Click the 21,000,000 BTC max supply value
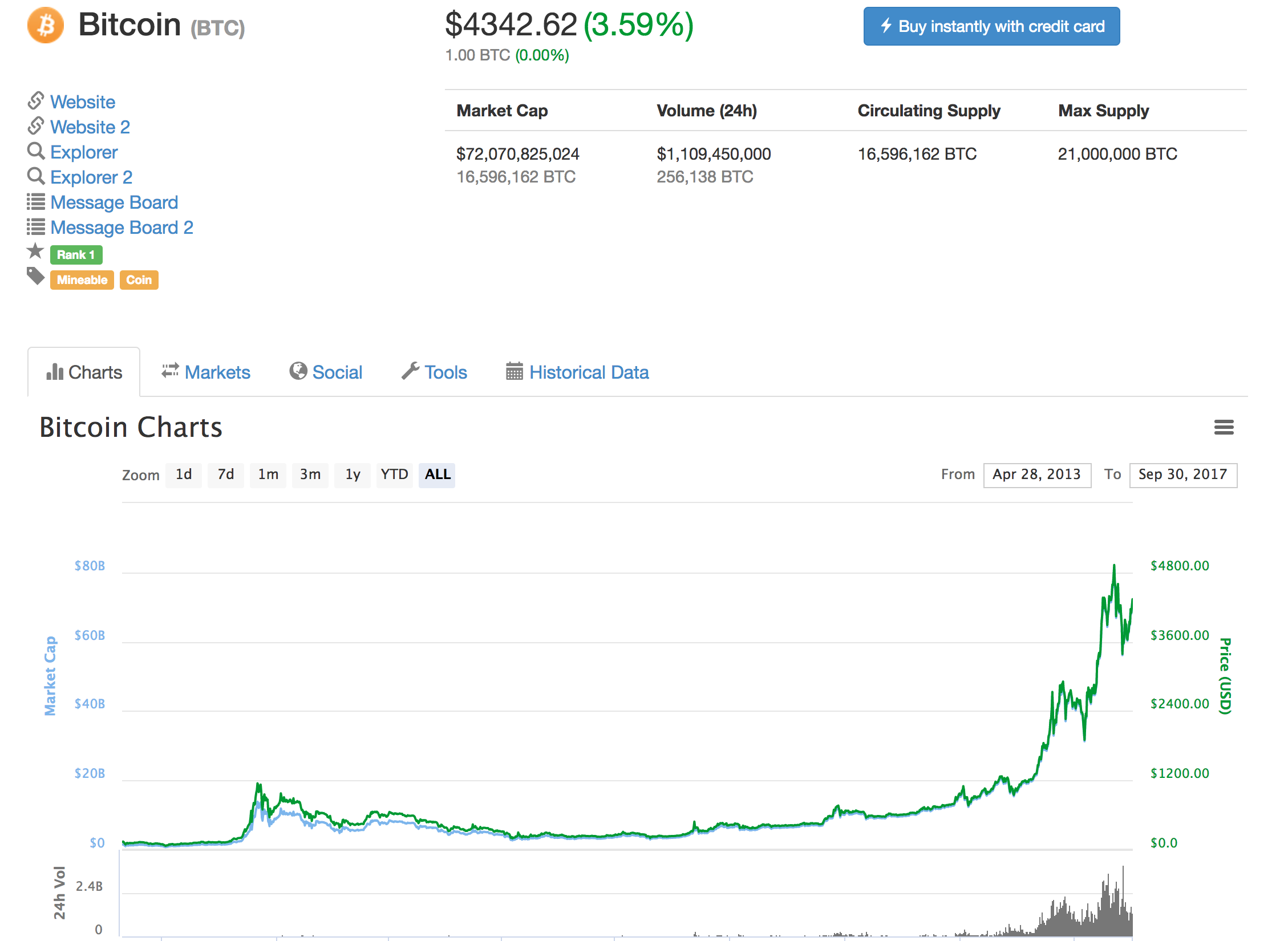The height and width of the screenshot is (941, 1288). (x=1118, y=154)
